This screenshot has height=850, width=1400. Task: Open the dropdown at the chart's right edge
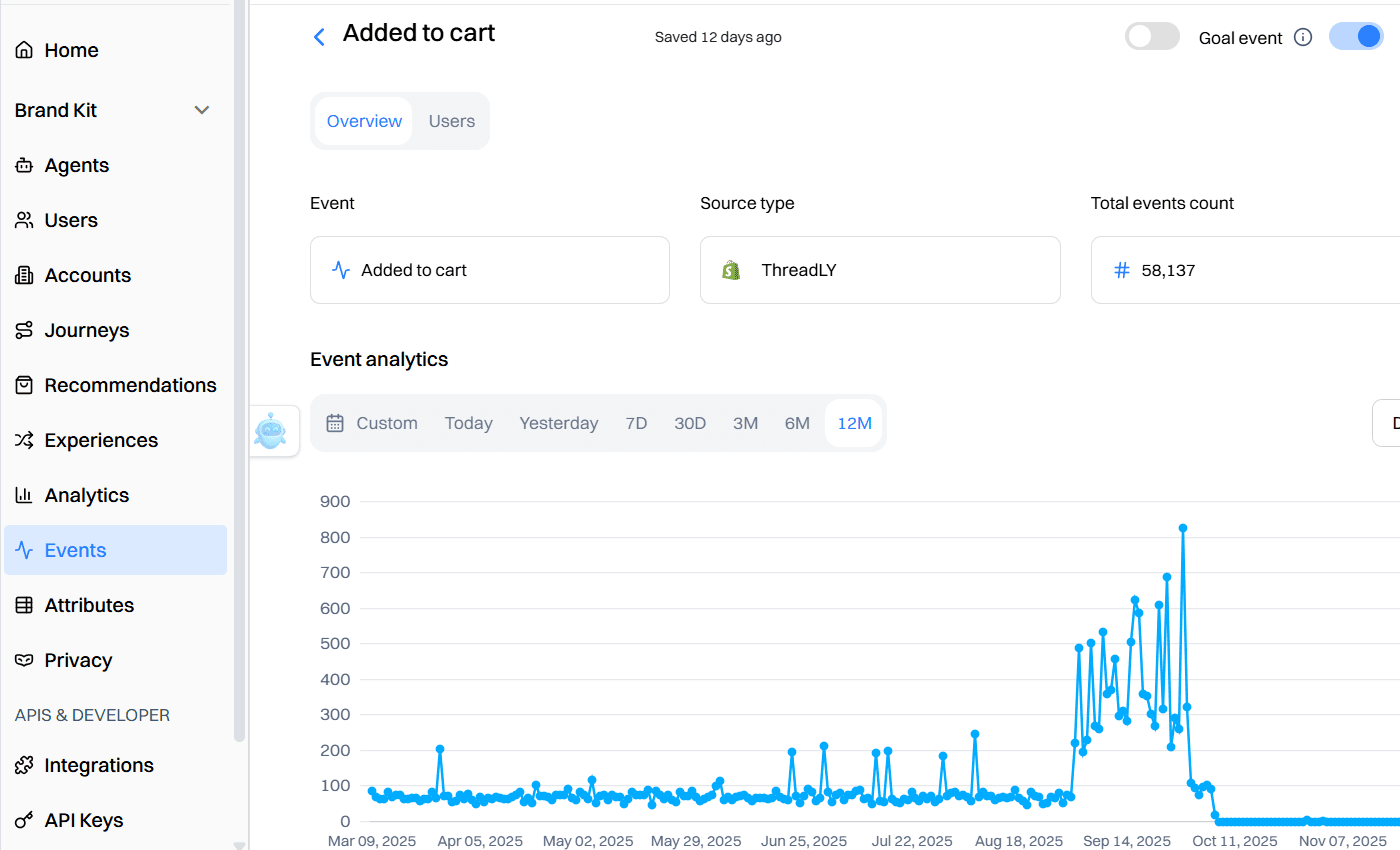pyautogui.click(x=1386, y=423)
